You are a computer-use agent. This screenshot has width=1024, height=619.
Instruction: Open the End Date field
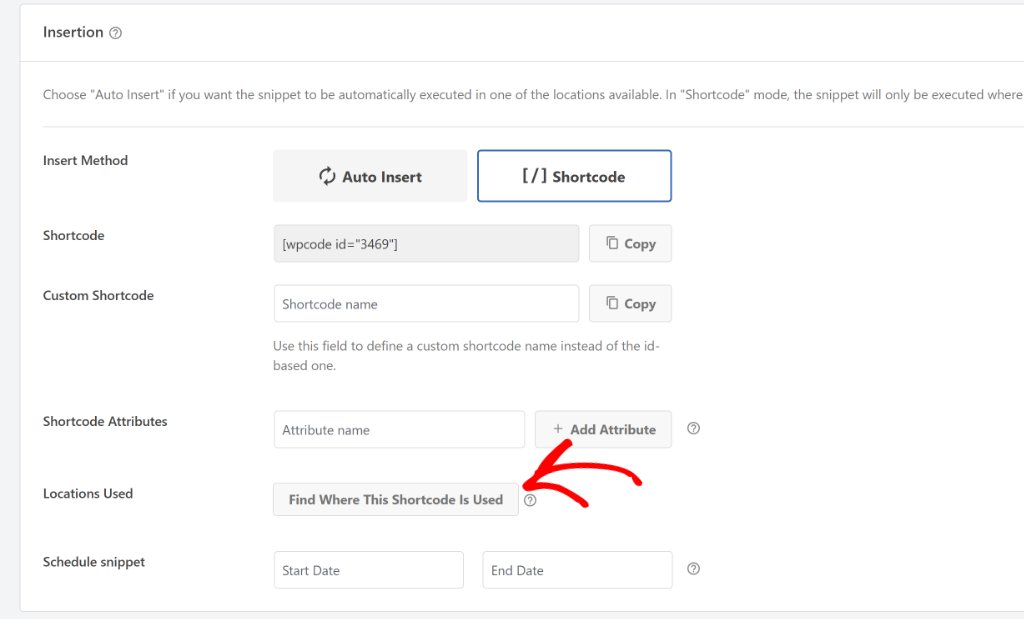pos(577,570)
